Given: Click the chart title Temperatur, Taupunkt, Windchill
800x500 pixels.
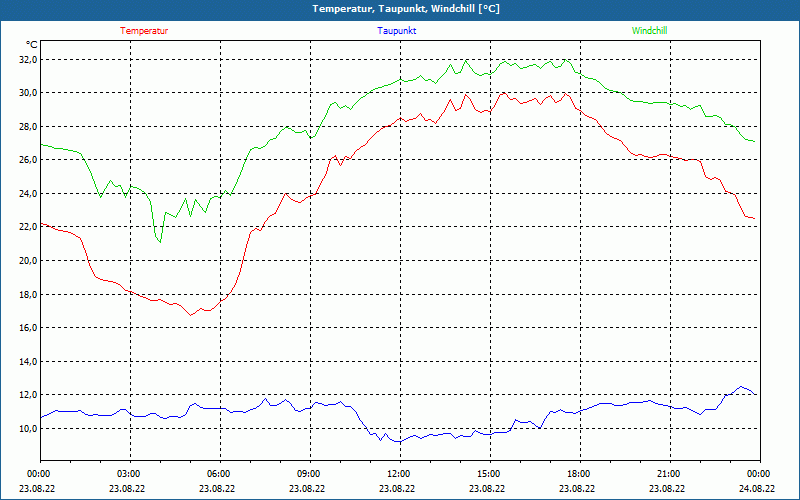Looking at the screenshot, I should click(406, 9).
